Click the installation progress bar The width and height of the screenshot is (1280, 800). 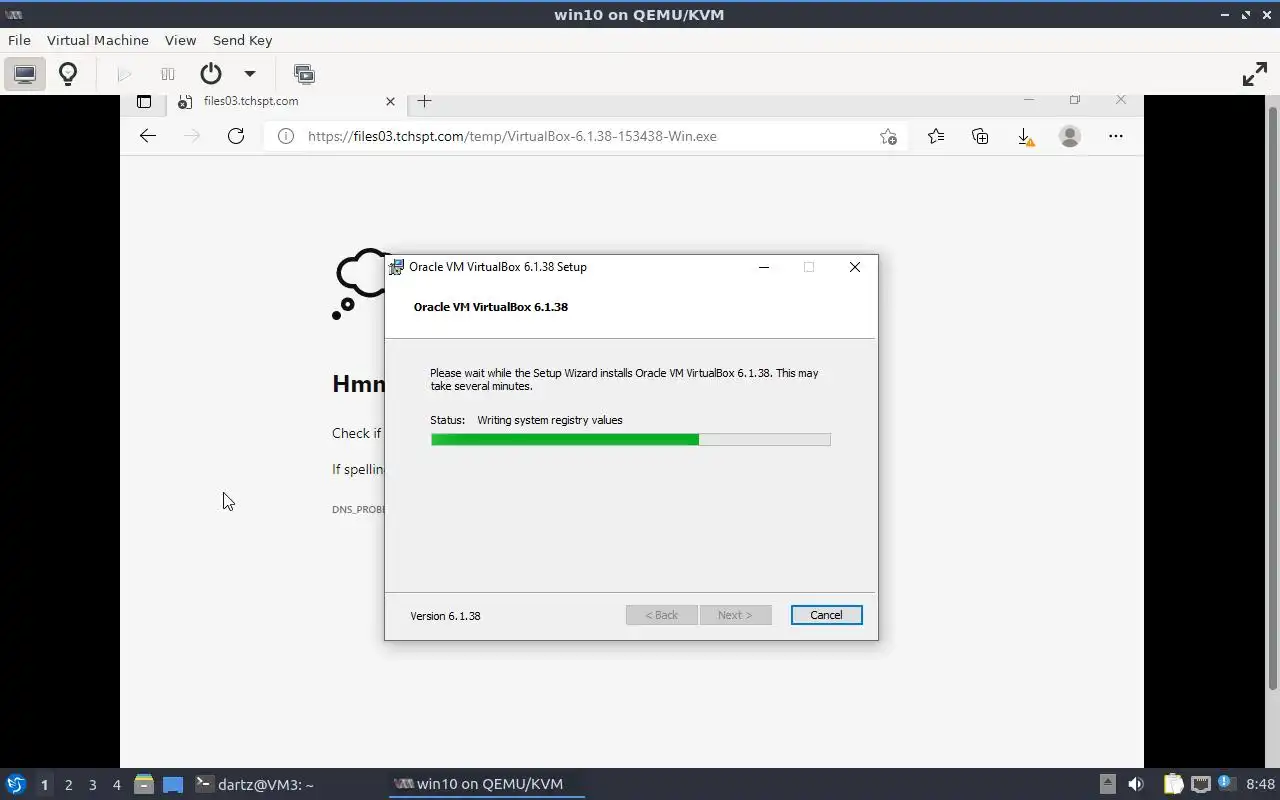[x=630, y=440]
